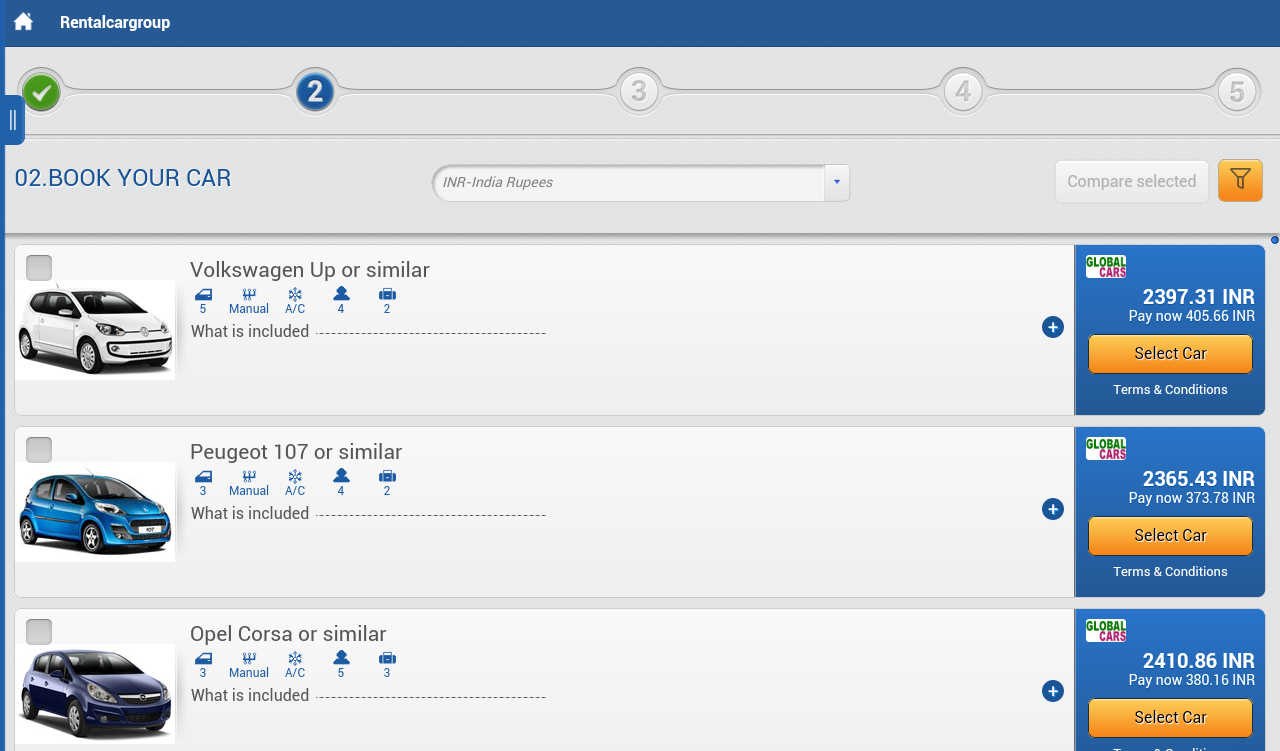Go to the home icon in header
Viewport: 1280px width, 751px height.
pyautogui.click(x=23, y=22)
